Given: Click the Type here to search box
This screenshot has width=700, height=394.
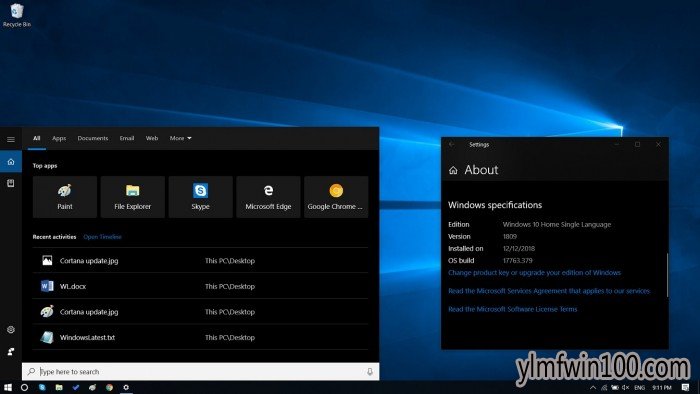Looking at the screenshot, I should pos(200,371).
